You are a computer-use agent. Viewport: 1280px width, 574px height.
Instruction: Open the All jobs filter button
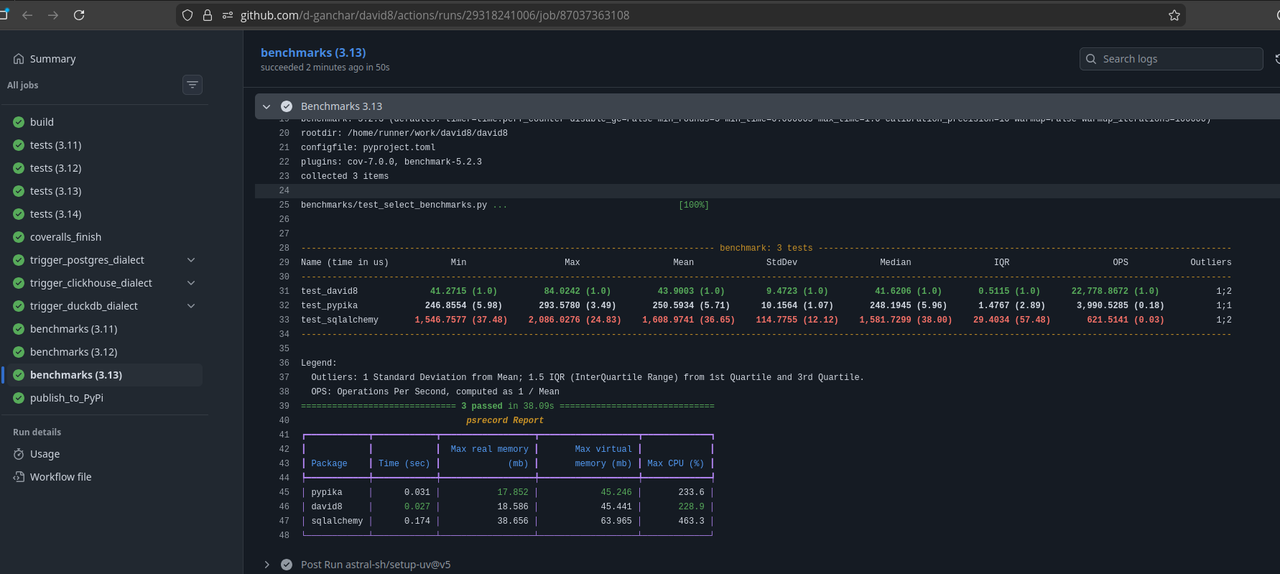(x=192, y=85)
